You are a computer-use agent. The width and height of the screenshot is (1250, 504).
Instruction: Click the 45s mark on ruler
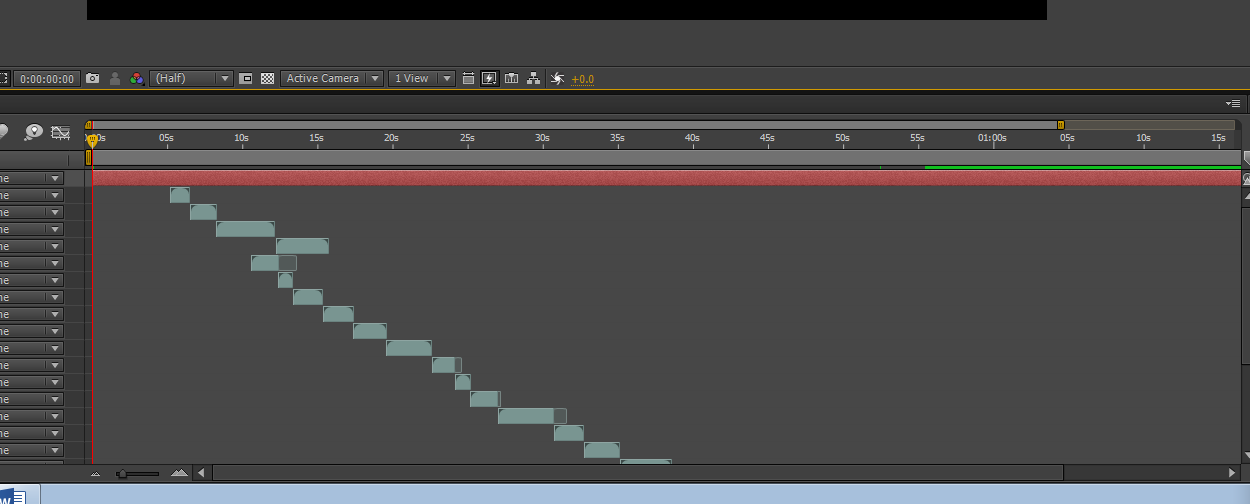point(767,138)
